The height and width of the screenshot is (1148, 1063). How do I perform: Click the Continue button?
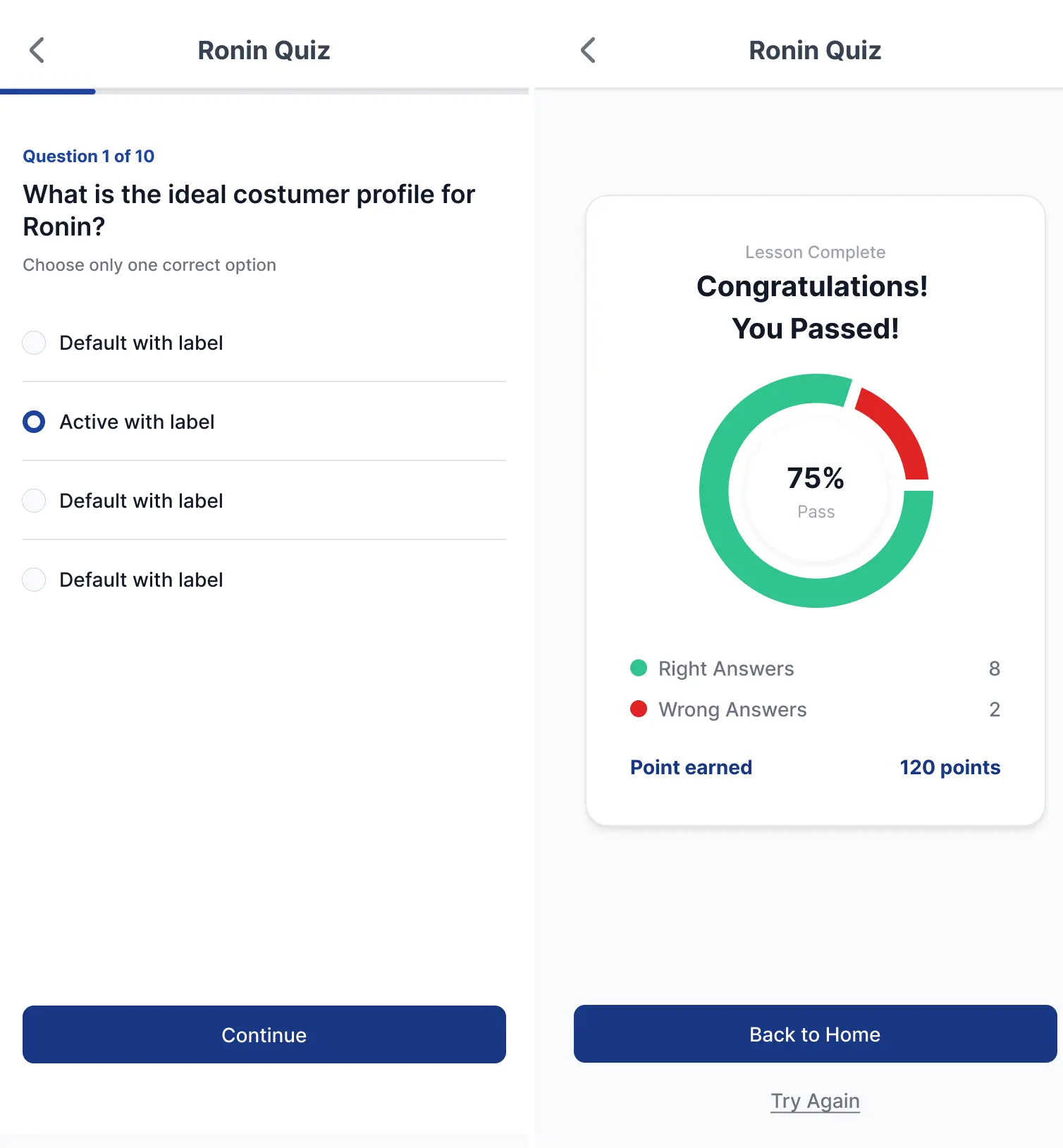[264, 1034]
